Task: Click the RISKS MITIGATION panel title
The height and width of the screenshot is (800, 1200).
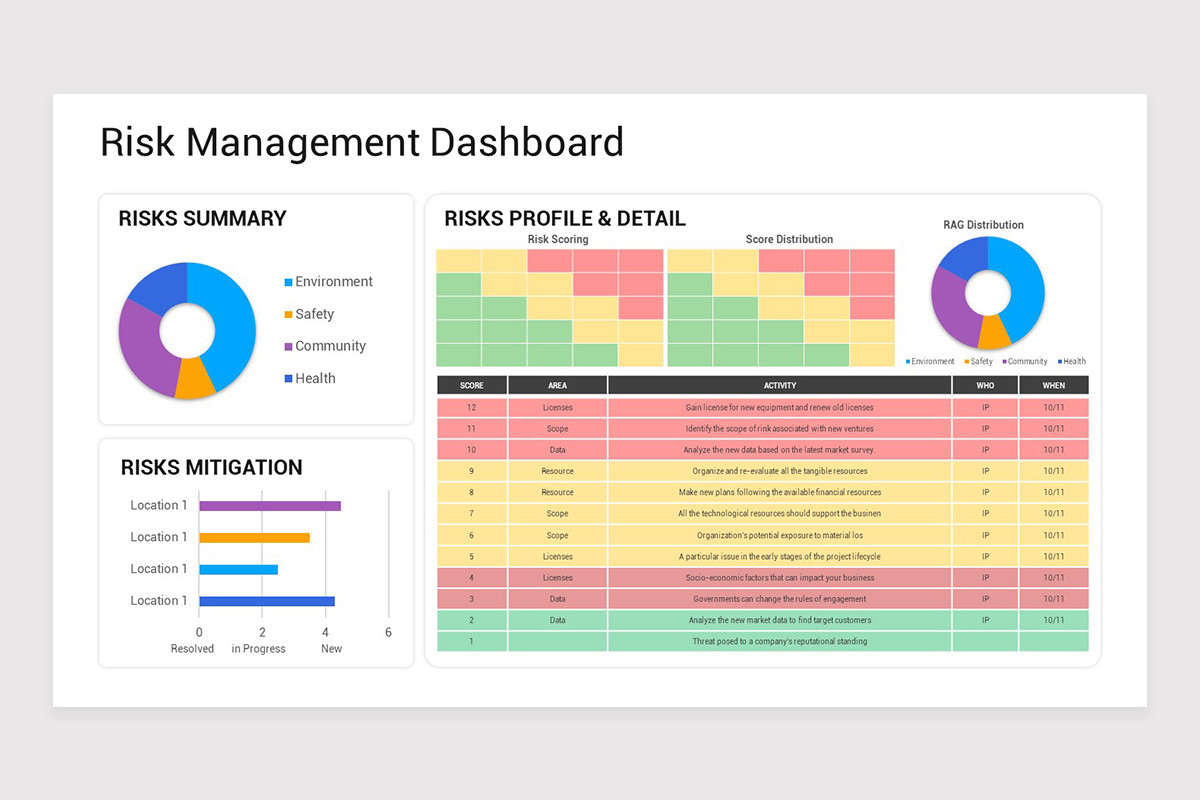Action: [210, 467]
